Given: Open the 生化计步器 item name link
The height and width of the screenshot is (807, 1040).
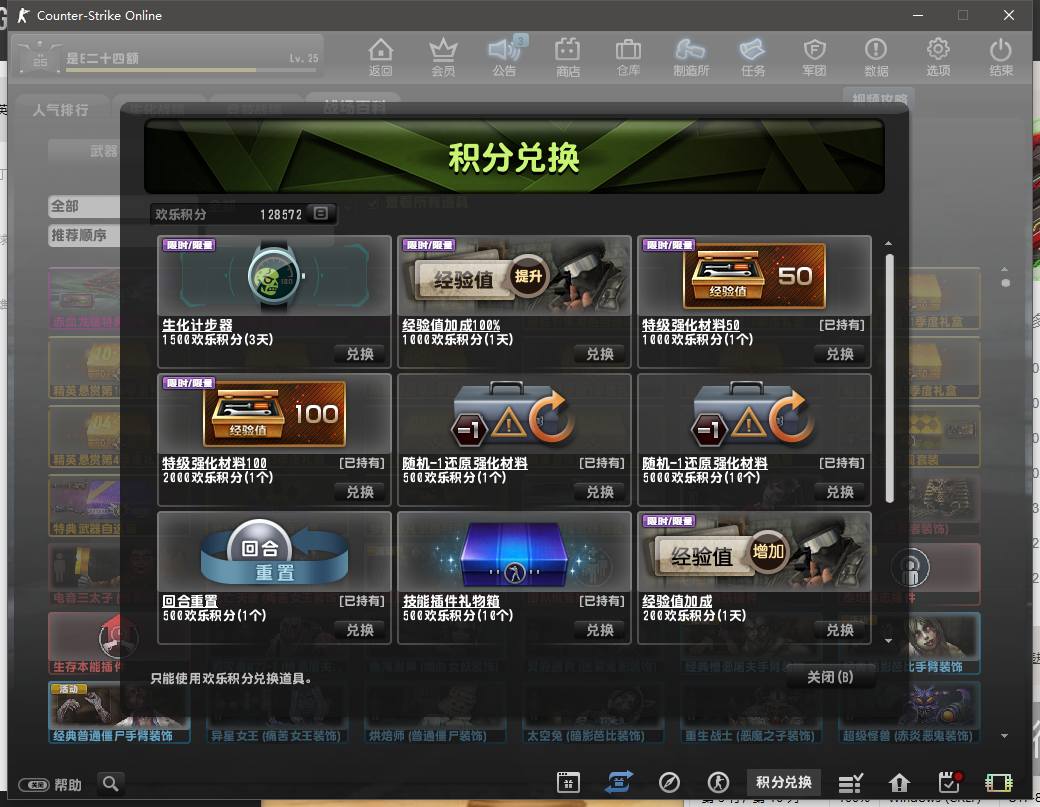Looking at the screenshot, I should pos(198,325).
